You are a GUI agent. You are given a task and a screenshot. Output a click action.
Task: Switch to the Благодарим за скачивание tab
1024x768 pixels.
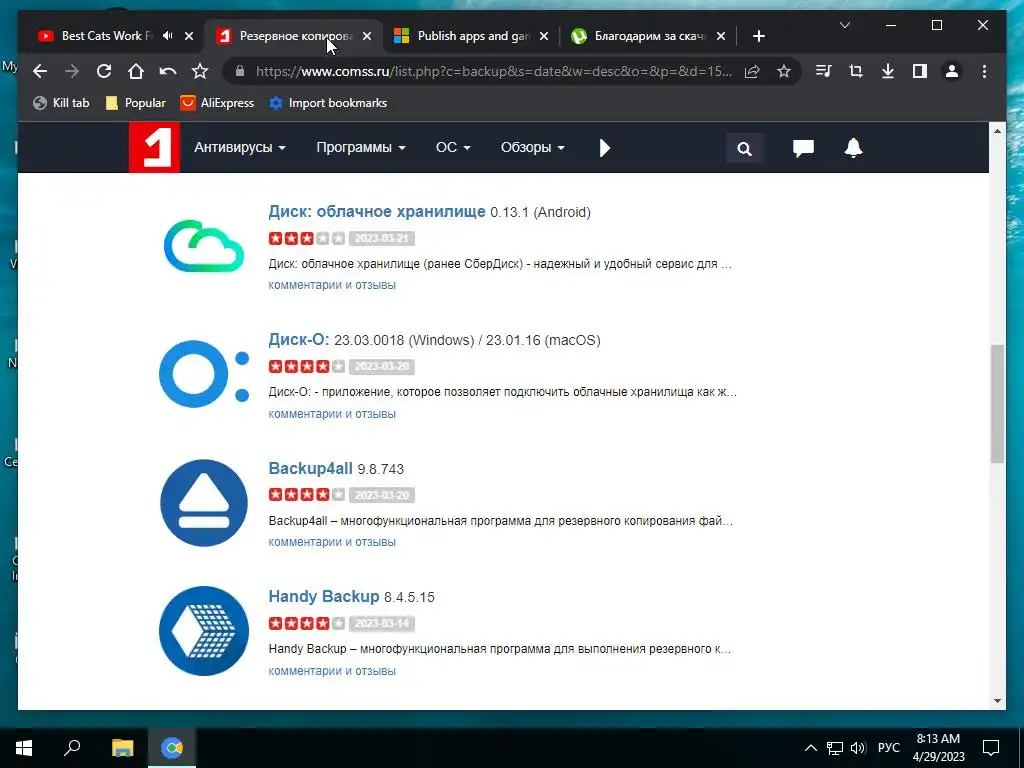click(641, 36)
